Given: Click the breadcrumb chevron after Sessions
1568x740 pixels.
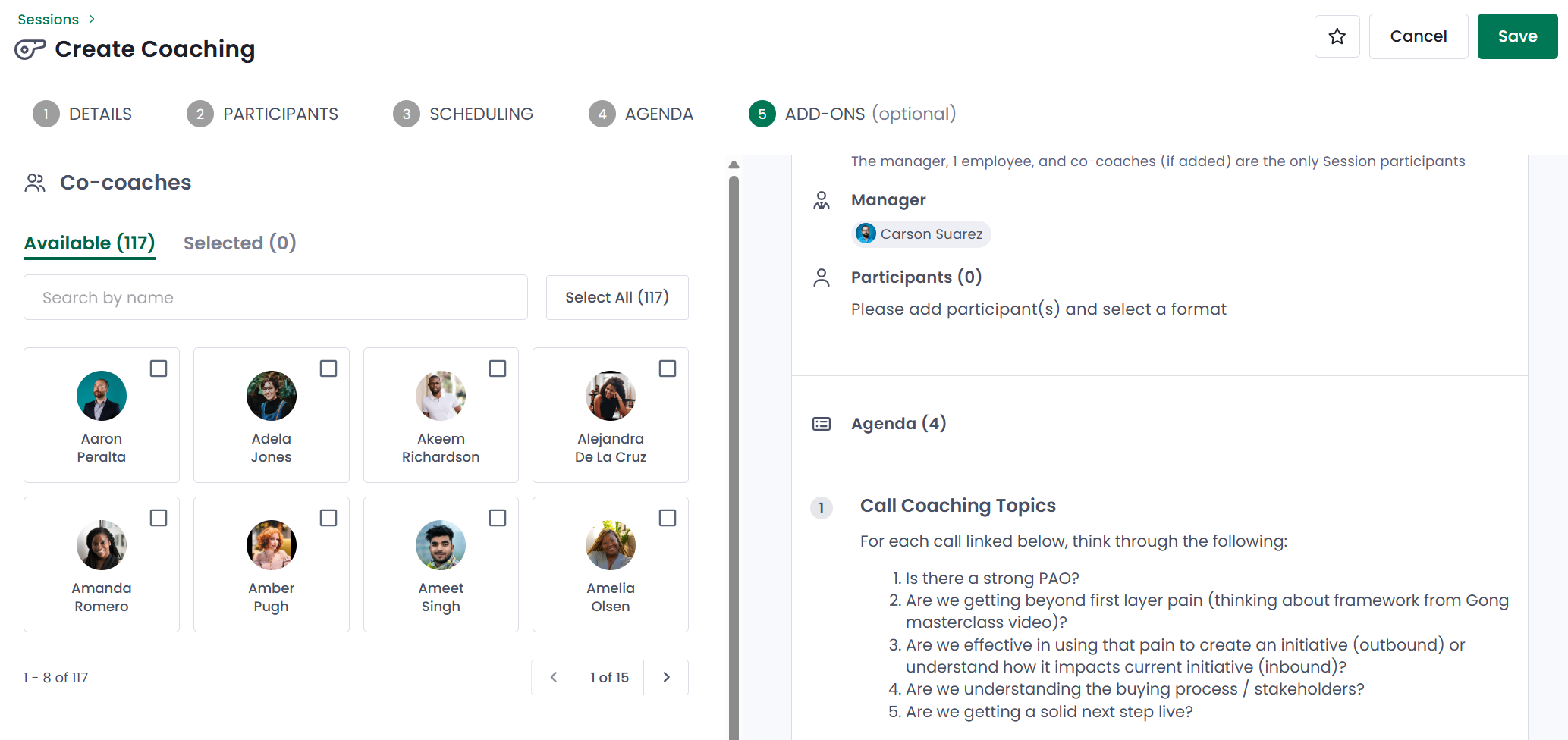Looking at the screenshot, I should tap(92, 19).
